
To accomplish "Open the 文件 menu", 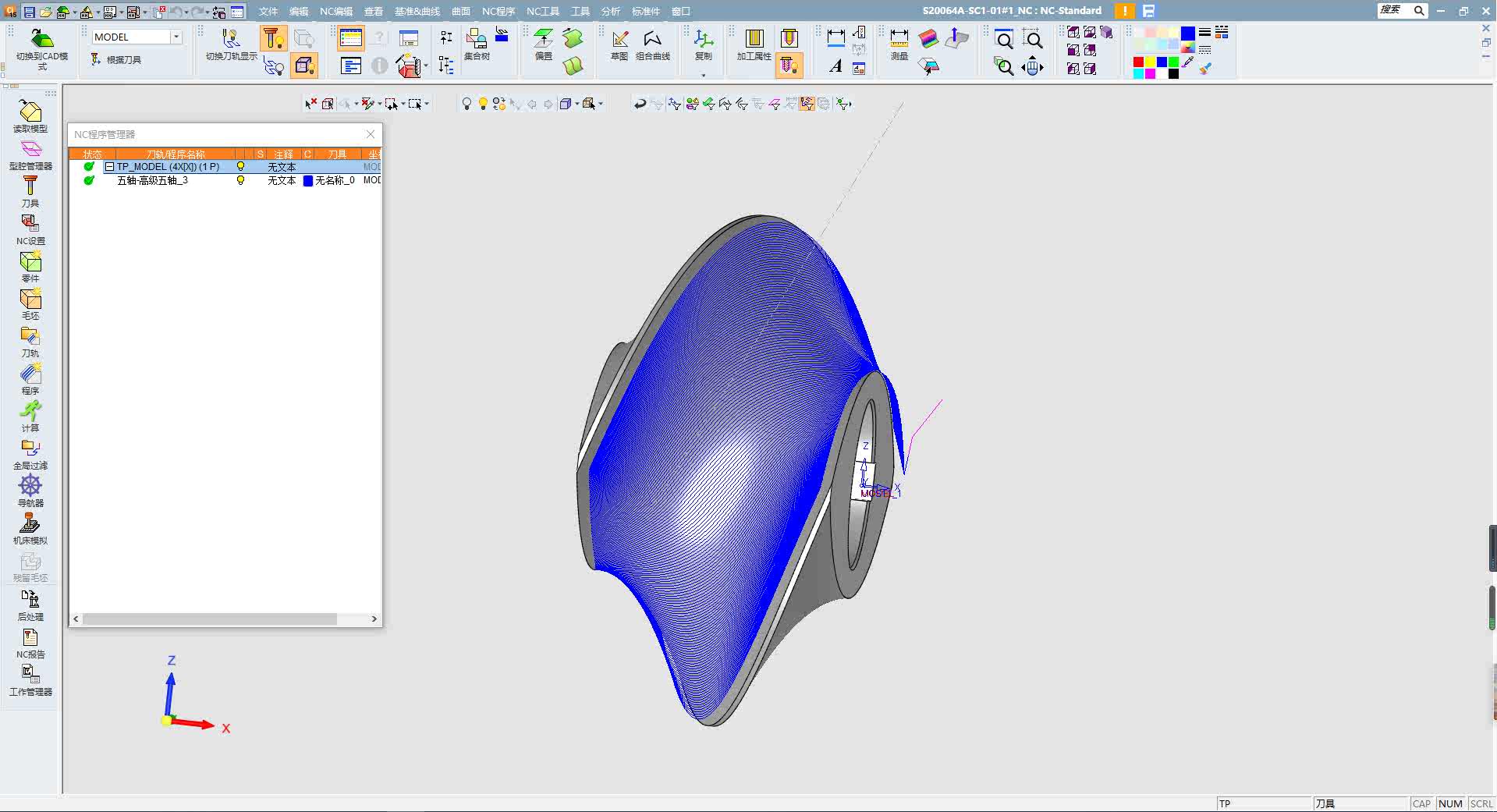I will [x=268, y=12].
